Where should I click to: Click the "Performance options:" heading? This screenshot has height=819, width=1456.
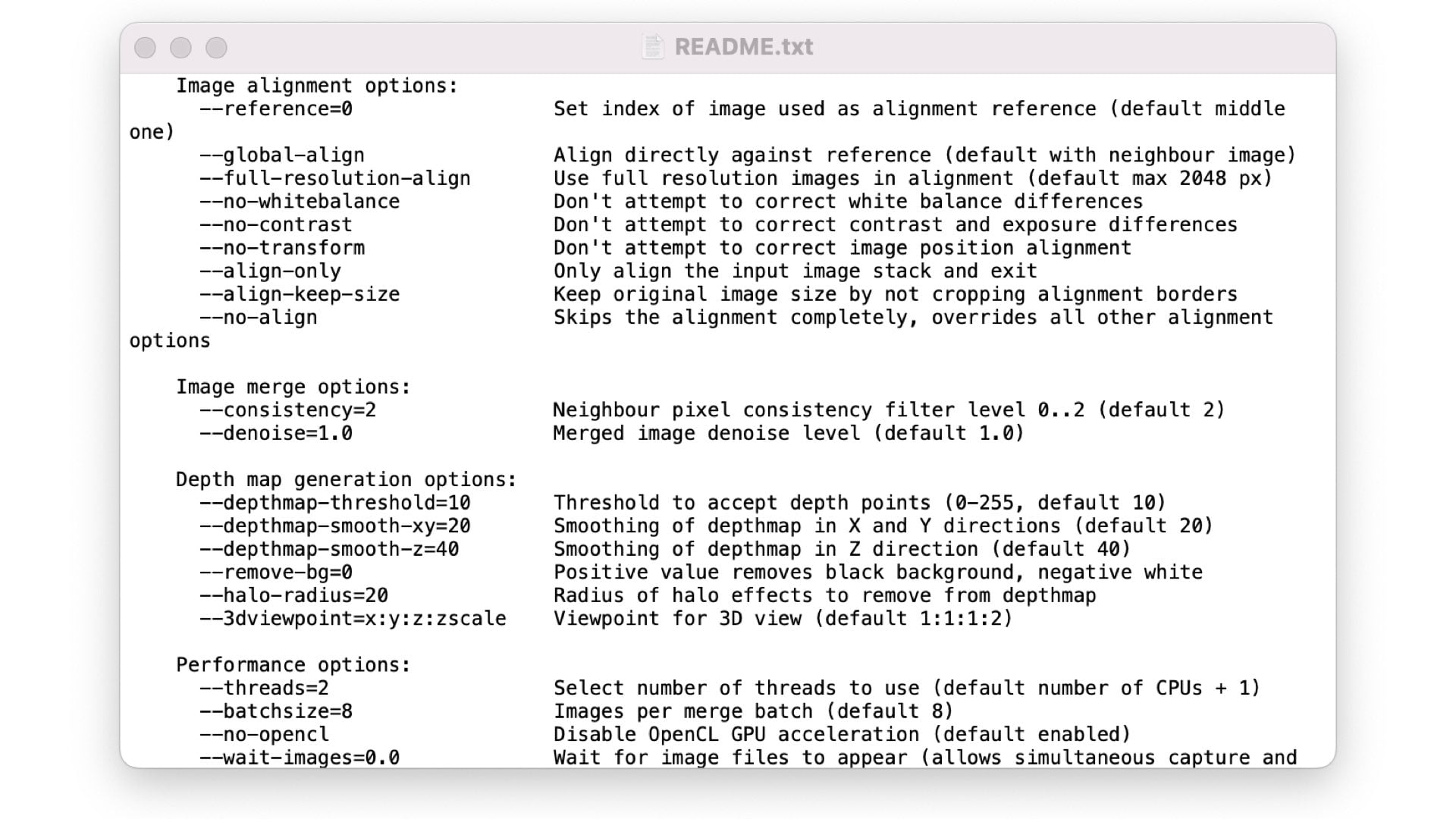293,665
